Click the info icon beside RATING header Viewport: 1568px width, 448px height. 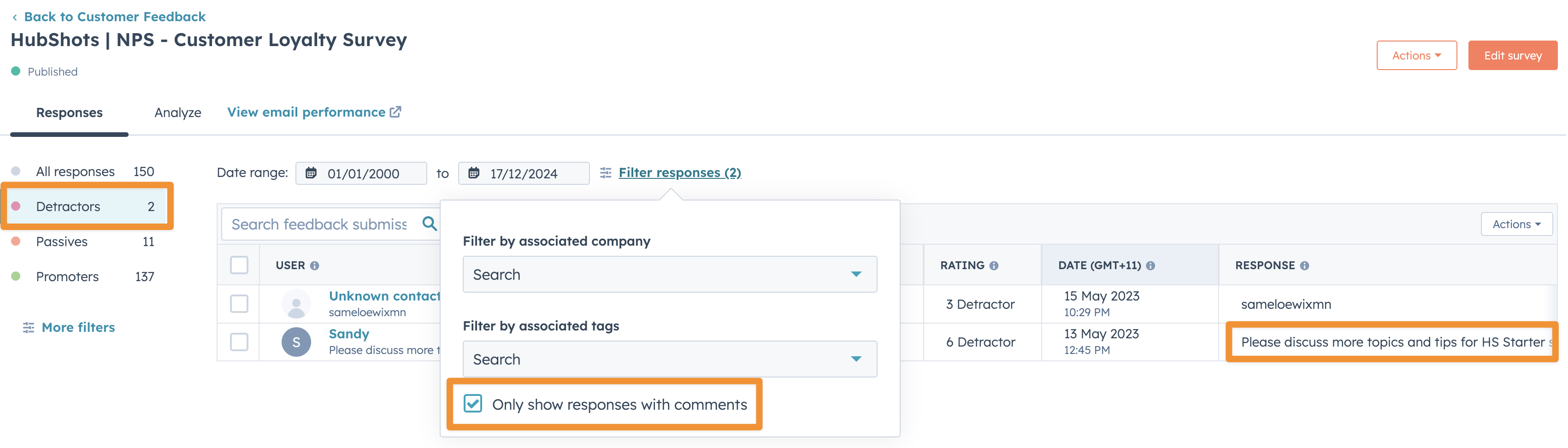pos(993,266)
